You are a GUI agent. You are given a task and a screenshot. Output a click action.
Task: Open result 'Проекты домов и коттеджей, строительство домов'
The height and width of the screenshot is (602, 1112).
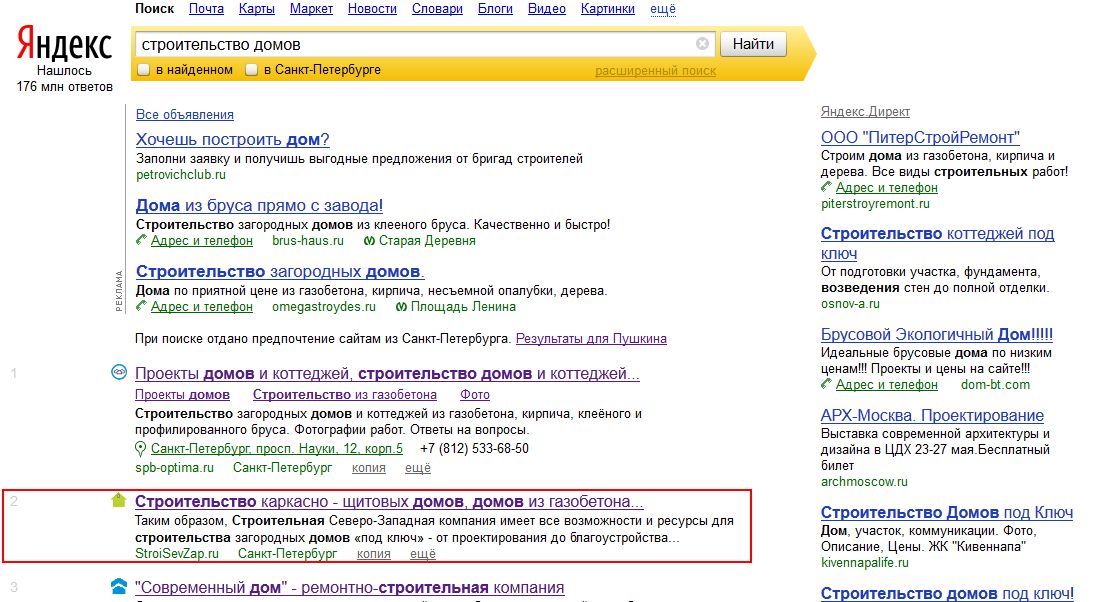(387, 373)
